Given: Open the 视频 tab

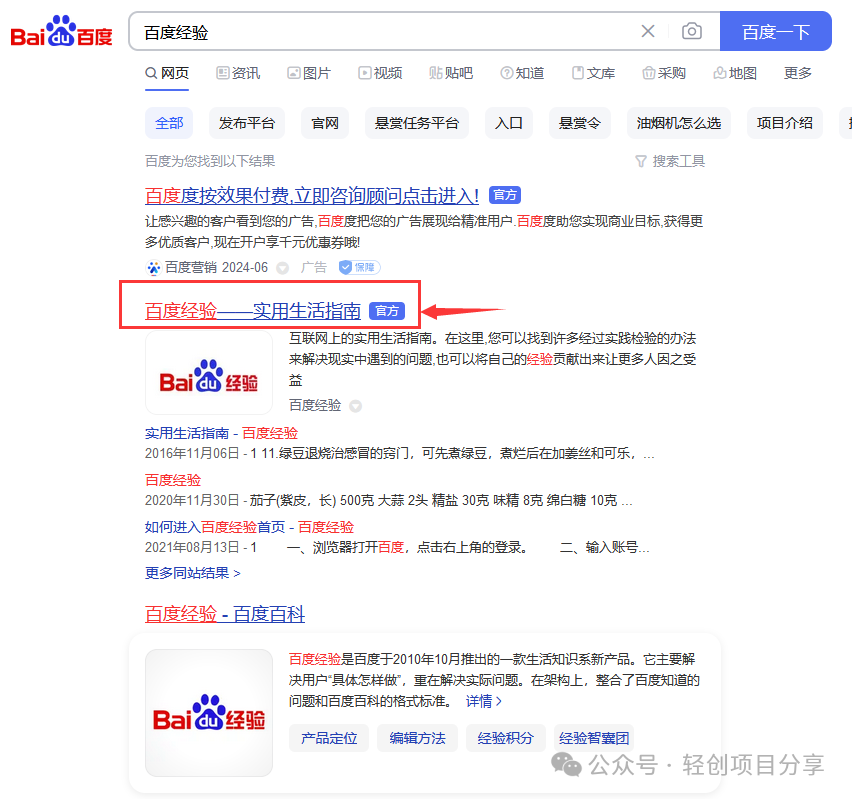Looking at the screenshot, I should pyautogui.click(x=380, y=73).
